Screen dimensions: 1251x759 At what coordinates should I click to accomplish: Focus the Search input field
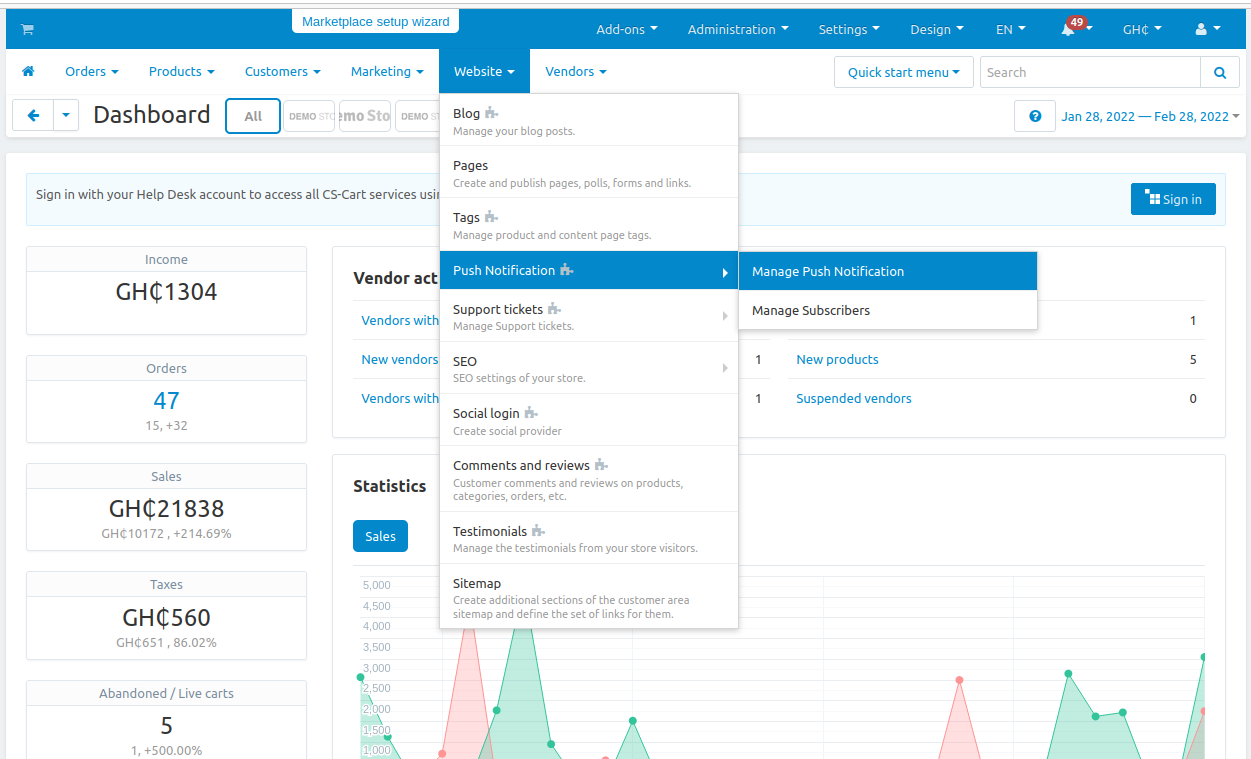click(1089, 72)
